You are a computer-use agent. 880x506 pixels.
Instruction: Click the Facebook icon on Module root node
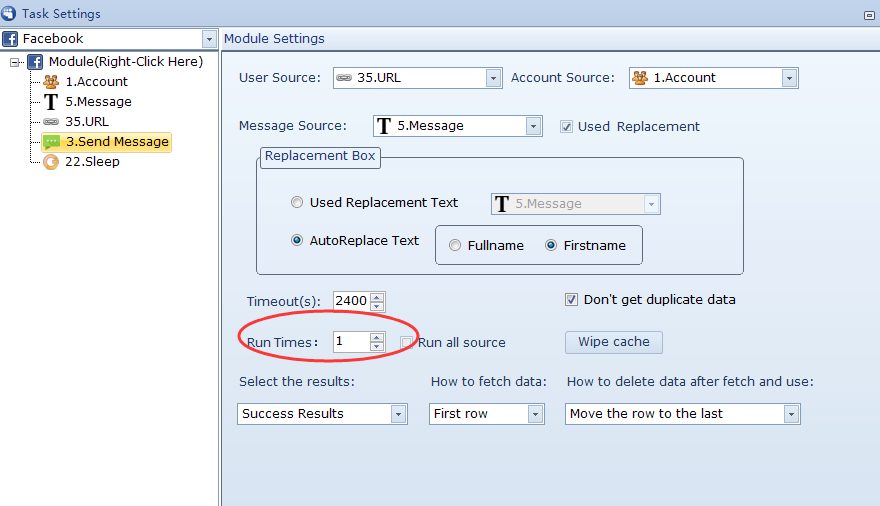(x=35, y=62)
